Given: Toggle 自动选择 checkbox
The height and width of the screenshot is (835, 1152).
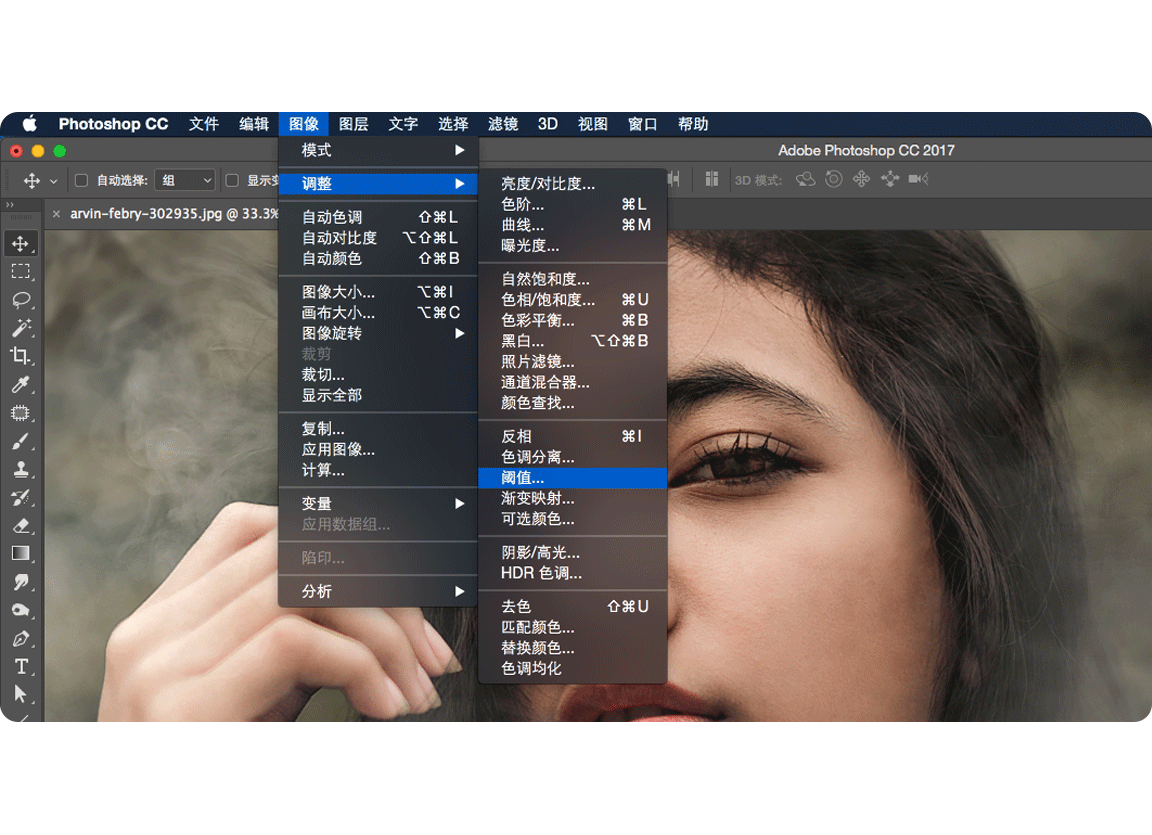Looking at the screenshot, I should pyautogui.click(x=82, y=180).
